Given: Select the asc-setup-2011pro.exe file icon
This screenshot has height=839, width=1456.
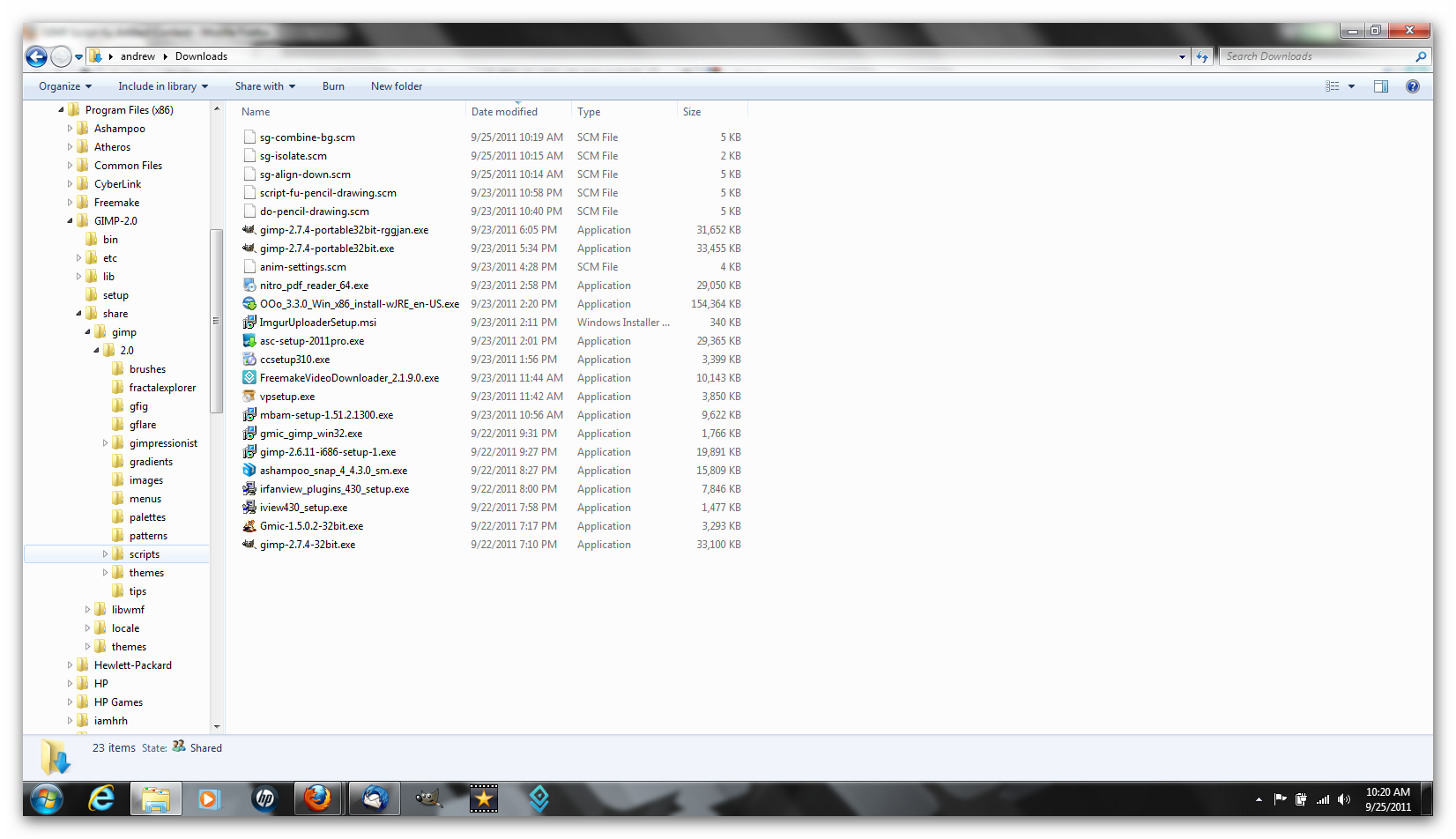Looking at the screenshot, I should pyautogui.click(x=249, y=341).
